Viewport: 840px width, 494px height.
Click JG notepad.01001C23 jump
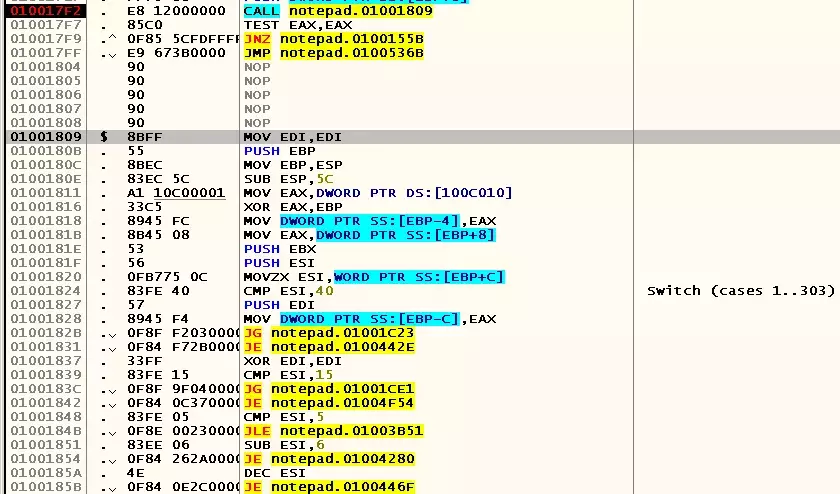tap(329, 333)
